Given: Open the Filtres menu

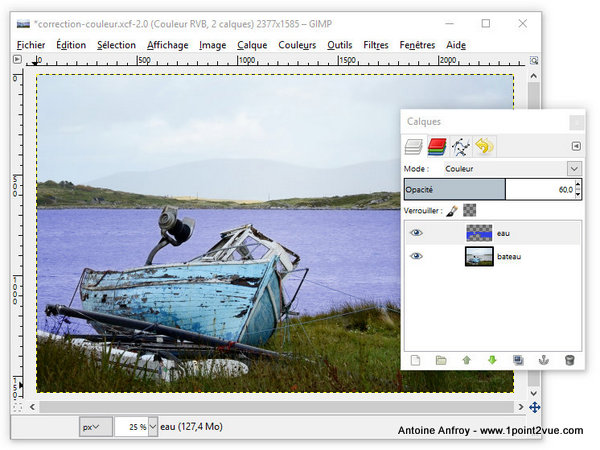Looking at the screenshot, I should (376, 45).
